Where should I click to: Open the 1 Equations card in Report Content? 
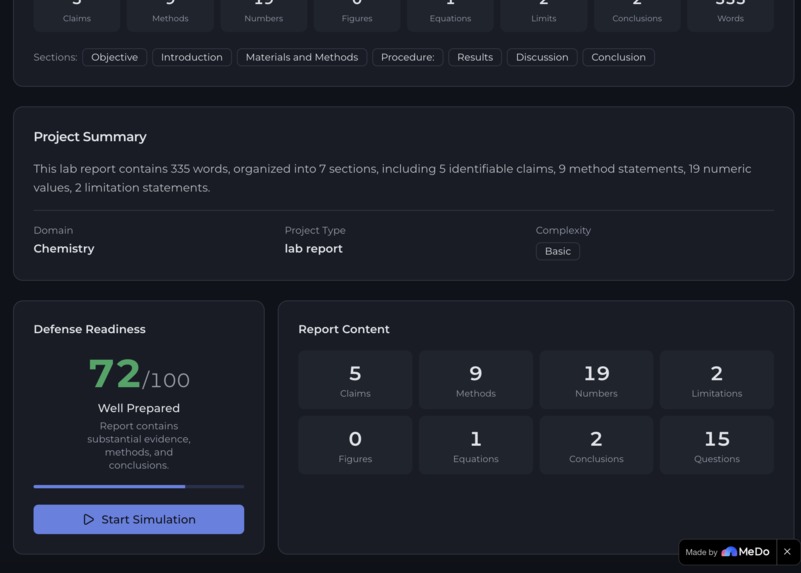476,445
